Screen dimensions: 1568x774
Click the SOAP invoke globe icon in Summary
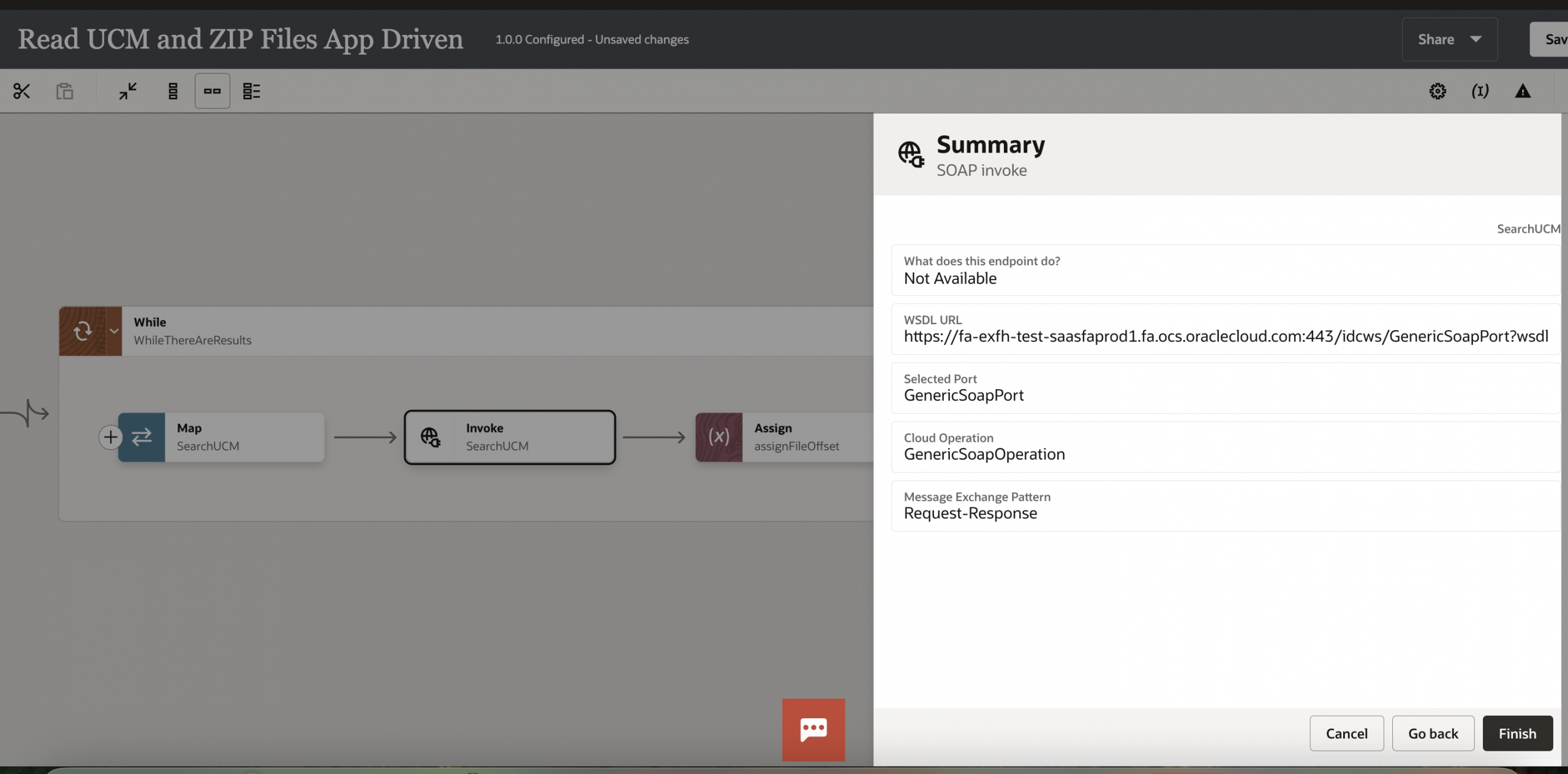coord(910,154)
